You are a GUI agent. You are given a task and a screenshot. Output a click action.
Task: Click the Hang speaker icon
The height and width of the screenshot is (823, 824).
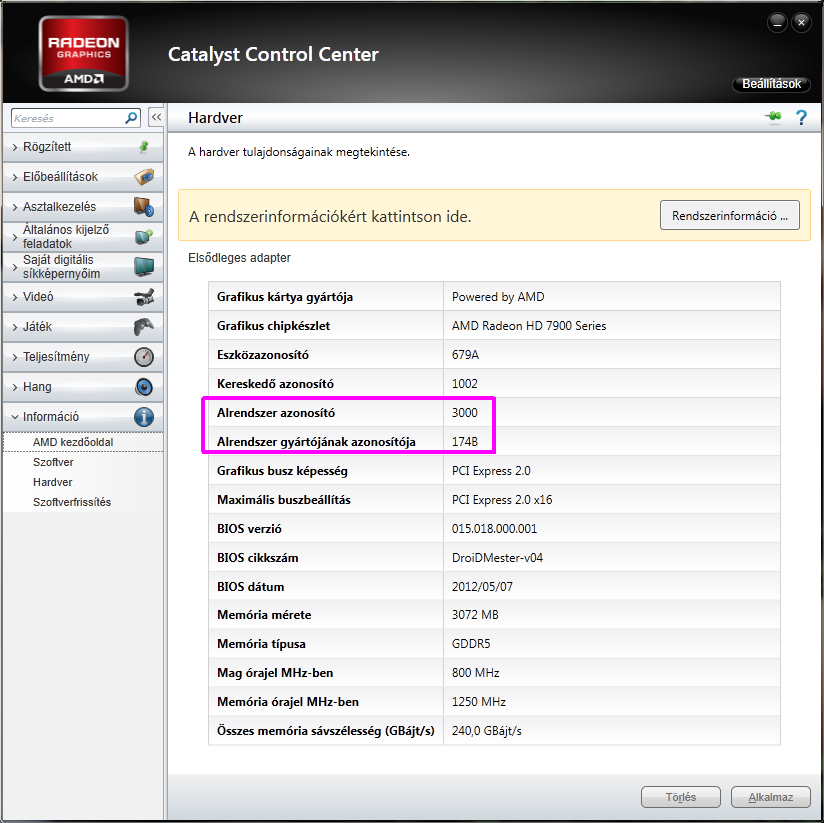tap(143, 387)
